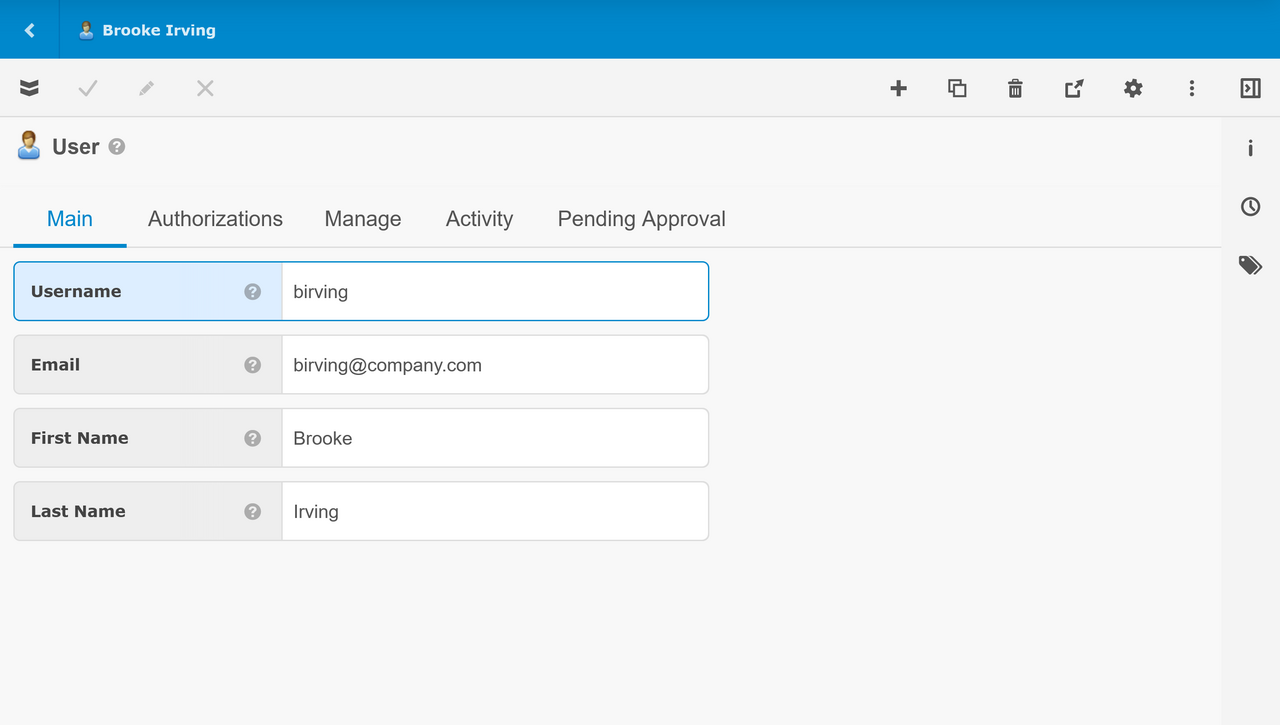
Task: Open the tags icon in sidebar
Action: point(1250,265)
